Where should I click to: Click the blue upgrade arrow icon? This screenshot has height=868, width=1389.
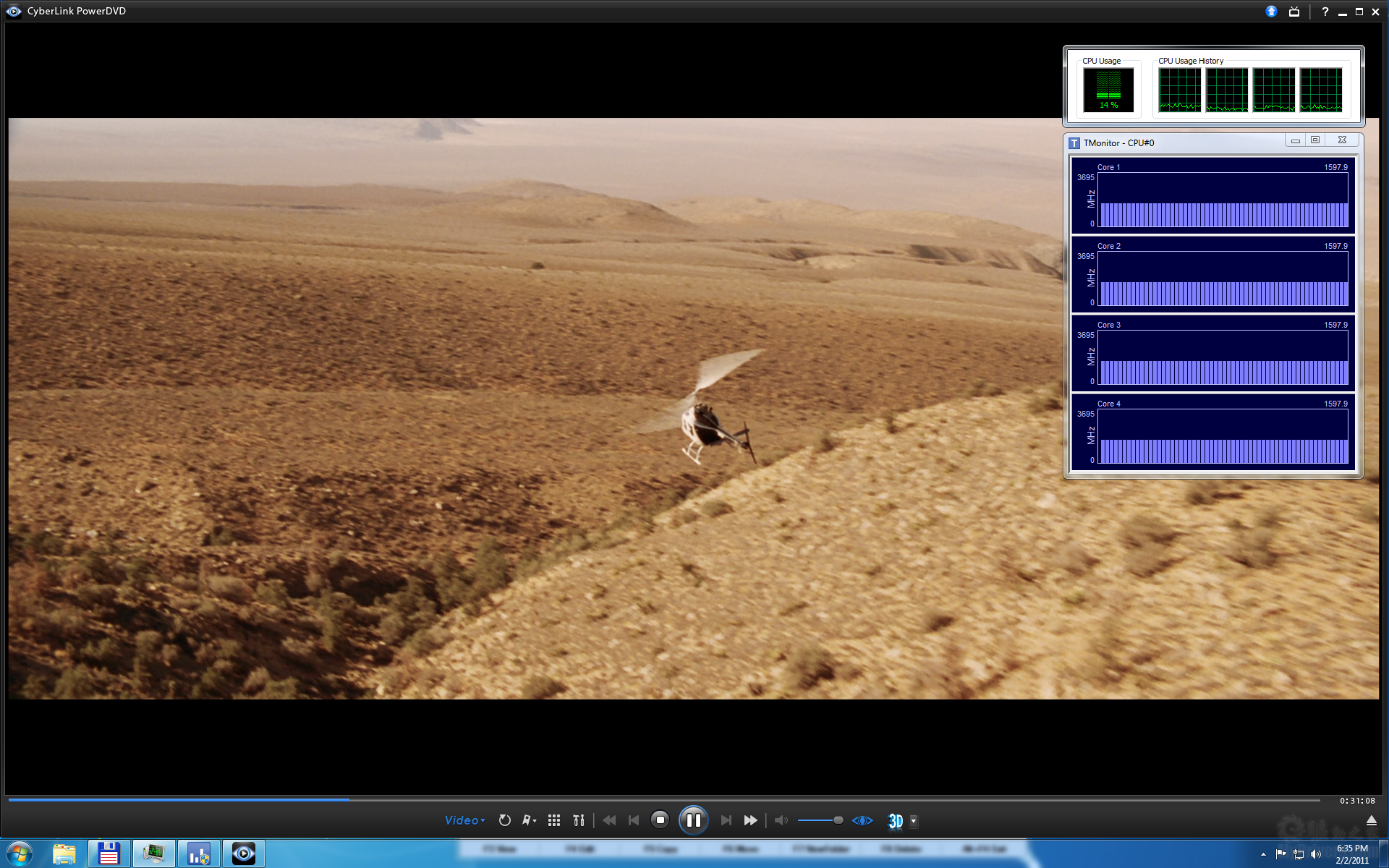click(x=1271, y=12)
